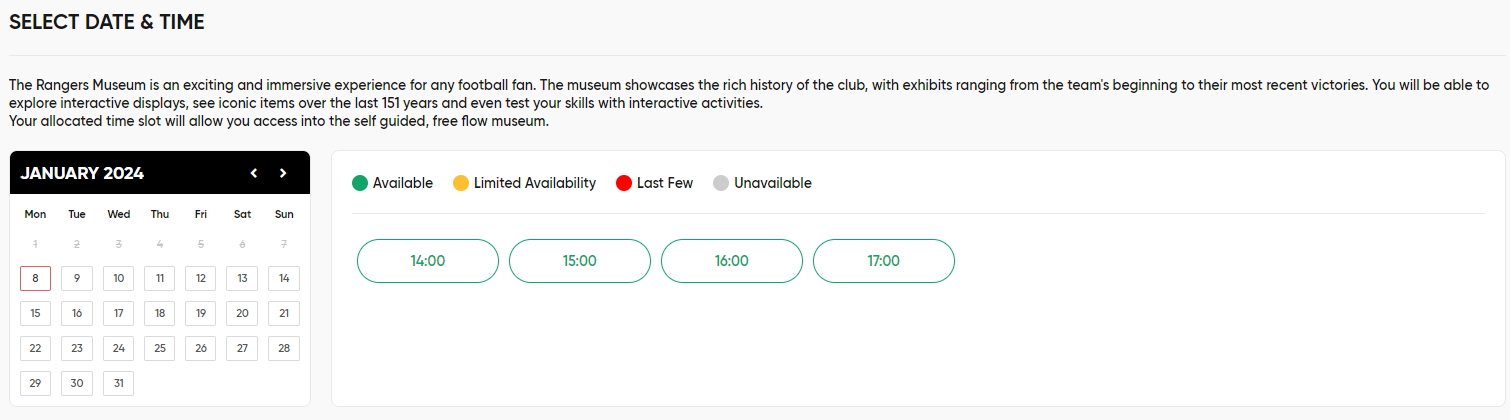
Task: Click the red Last Few dot
Action: 624,183
